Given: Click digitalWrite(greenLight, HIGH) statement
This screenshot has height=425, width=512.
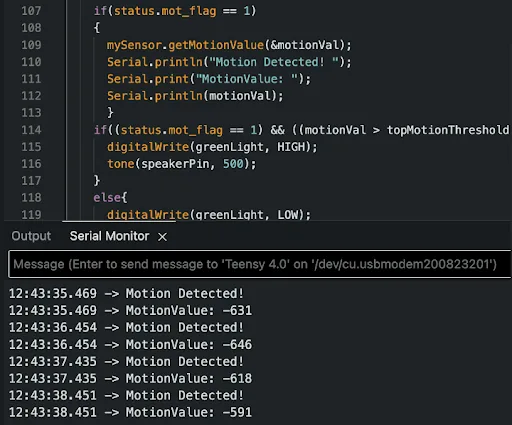Looking at the screenshot, I should coord(212,147).
